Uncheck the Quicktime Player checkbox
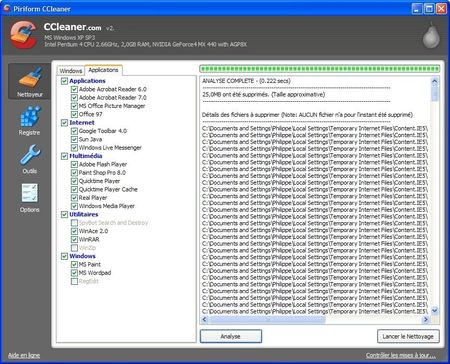This screenshot has width=450, height=364. pos(74,181)
